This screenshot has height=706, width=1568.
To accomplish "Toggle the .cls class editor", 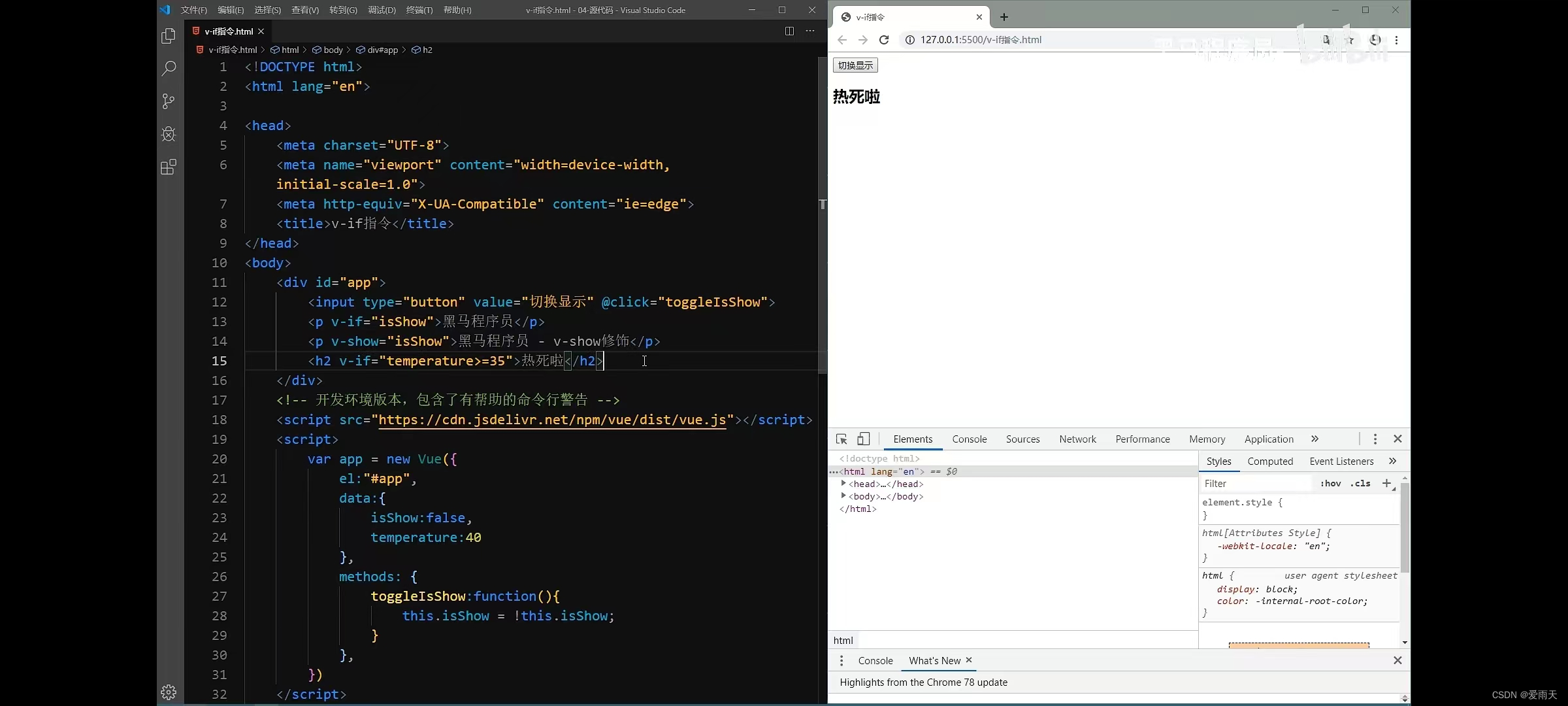I will tap(1361, 484).
